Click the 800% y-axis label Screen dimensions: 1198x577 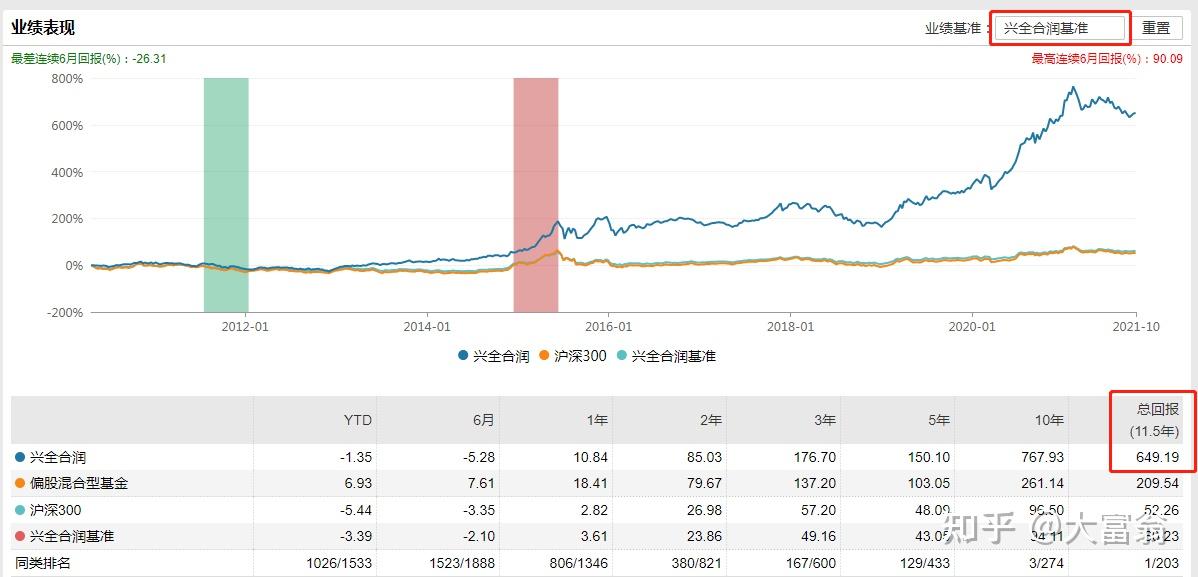[66, 79]
